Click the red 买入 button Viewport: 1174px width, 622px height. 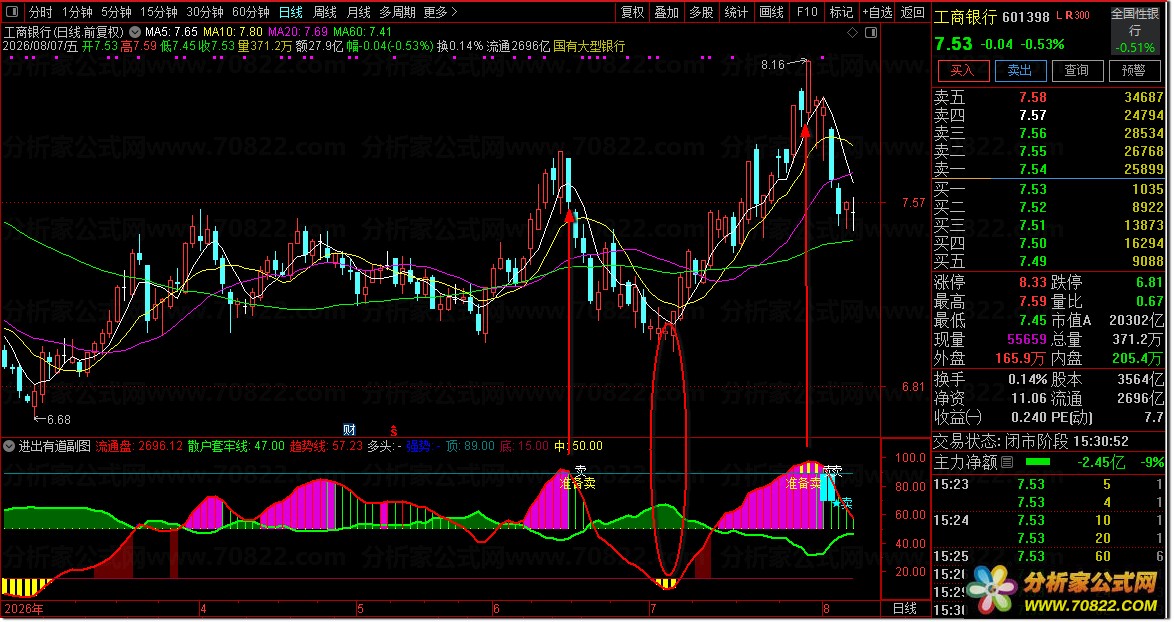click(963, 70)
